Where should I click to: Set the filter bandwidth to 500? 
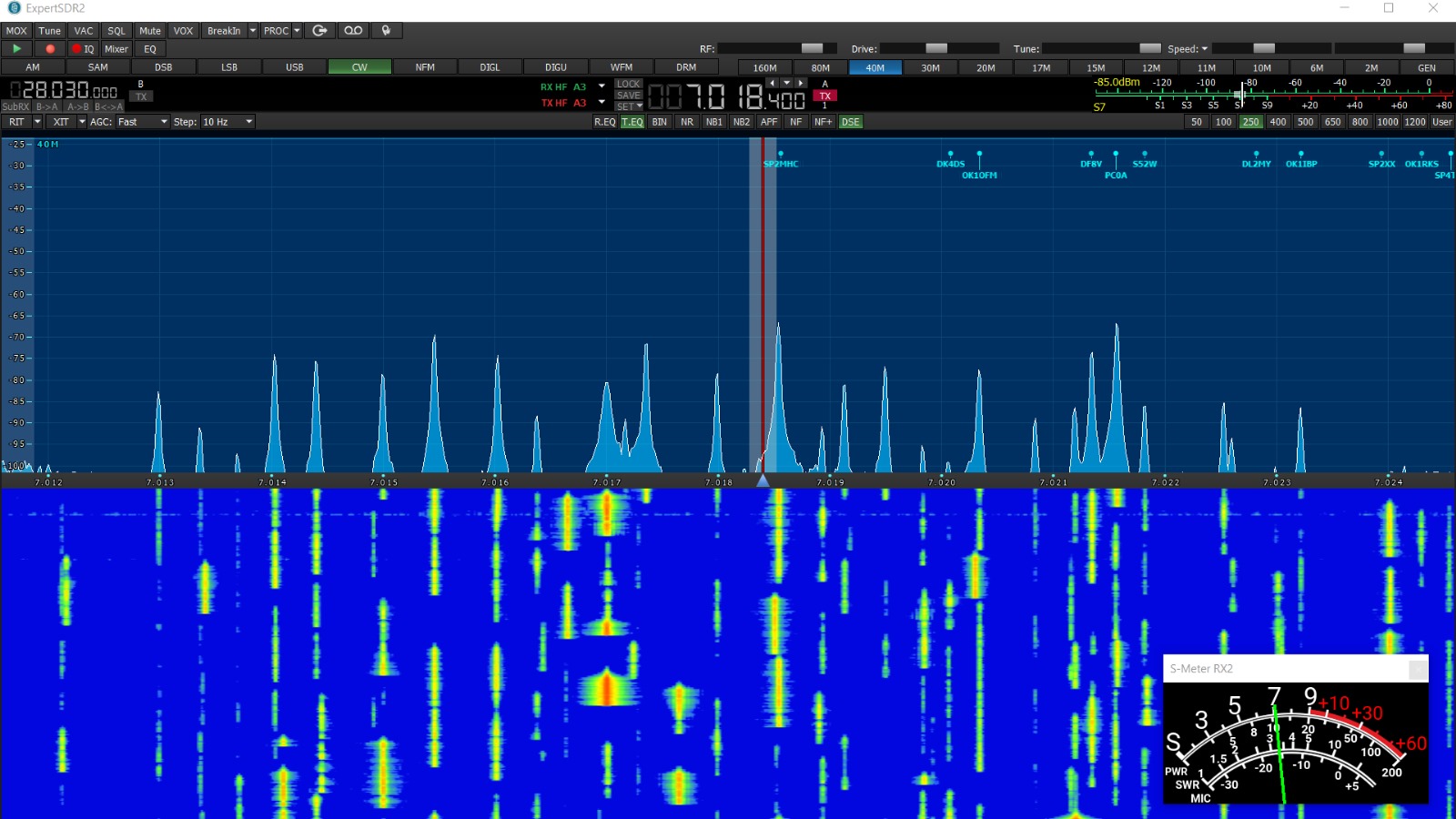coord(1305,122)
